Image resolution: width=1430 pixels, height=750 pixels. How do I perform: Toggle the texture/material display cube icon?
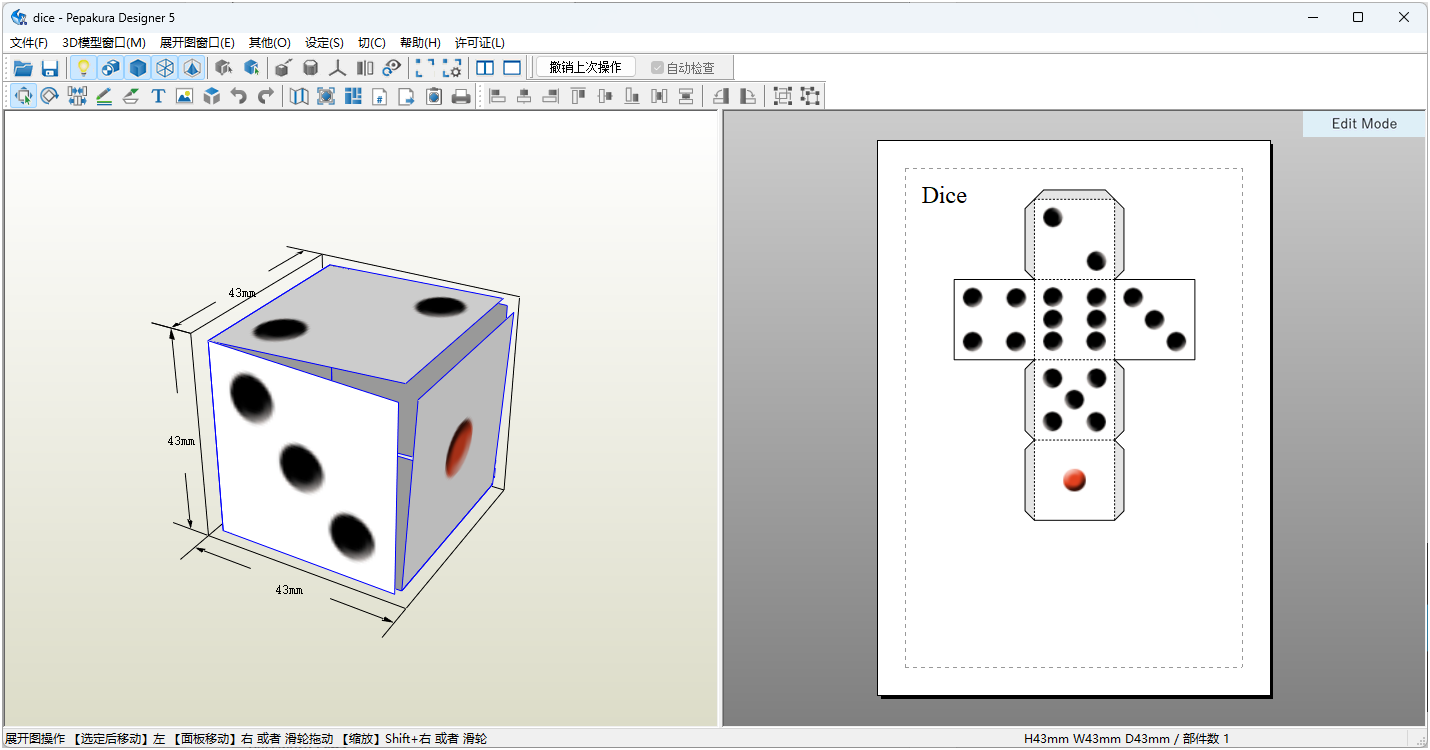point(111,68)
